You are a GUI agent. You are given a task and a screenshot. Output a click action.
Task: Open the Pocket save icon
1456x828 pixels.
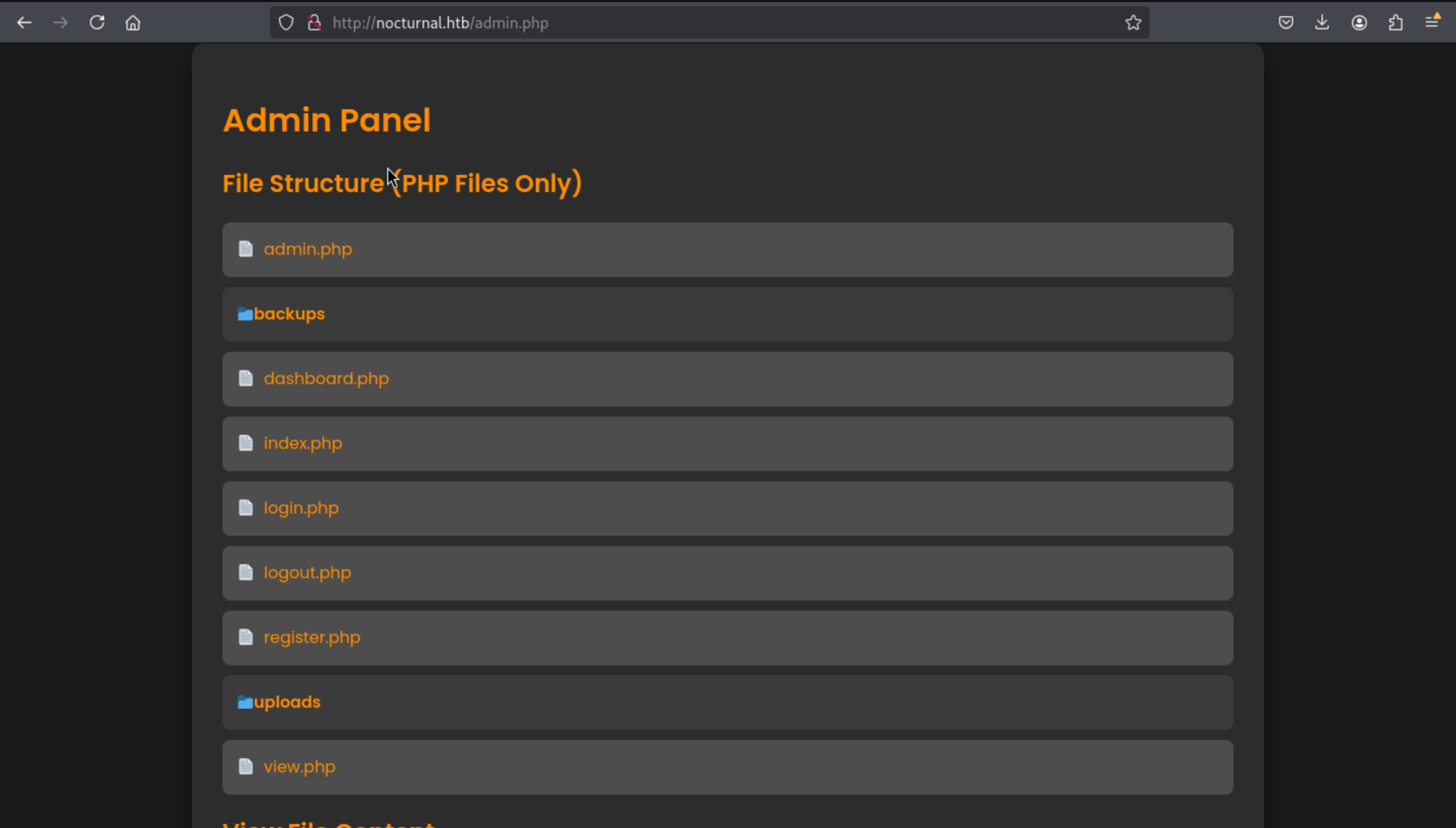tap(1286, 23)
